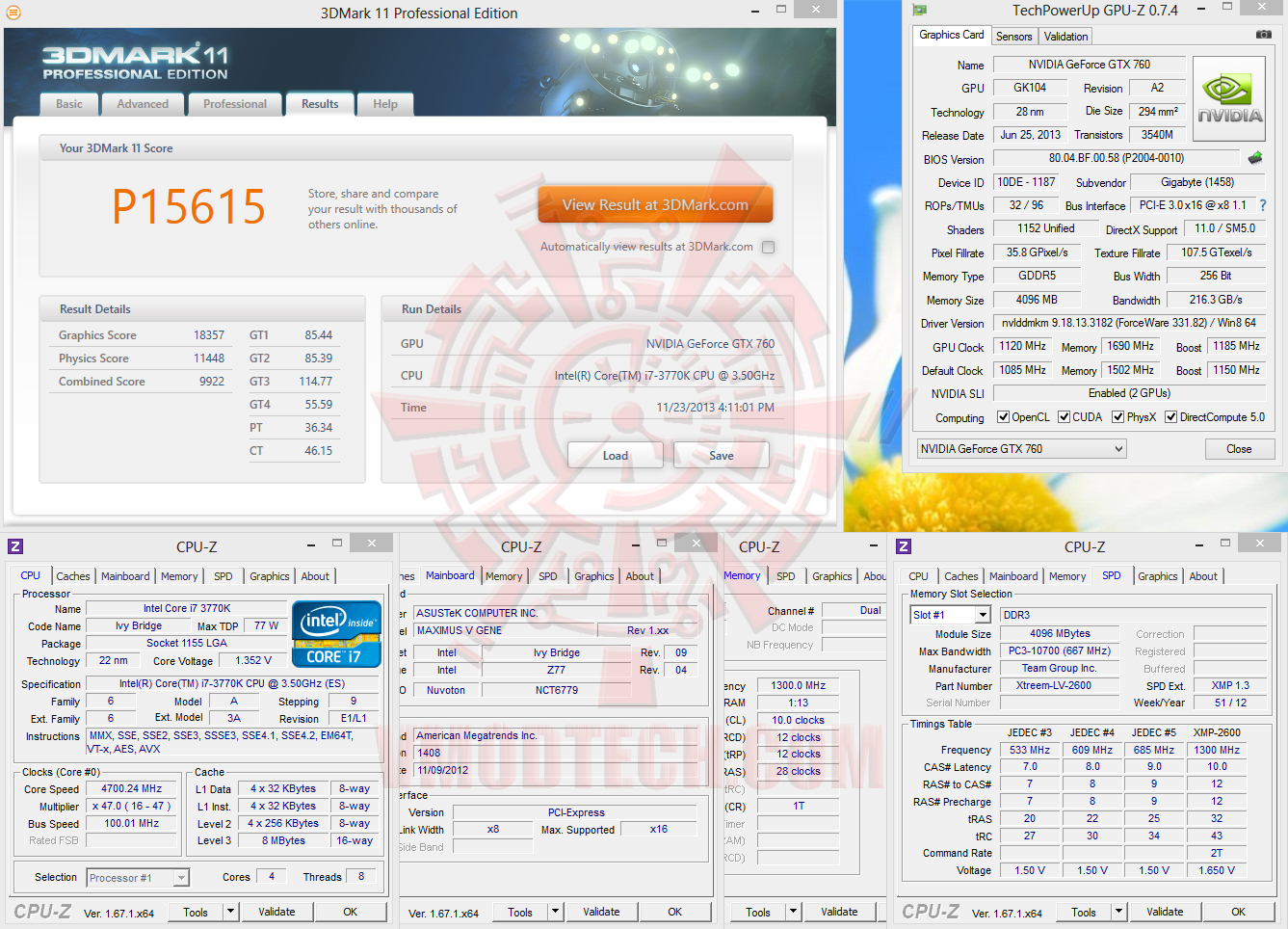Click Validate in the CPU-Z processor window

(276, 912)
